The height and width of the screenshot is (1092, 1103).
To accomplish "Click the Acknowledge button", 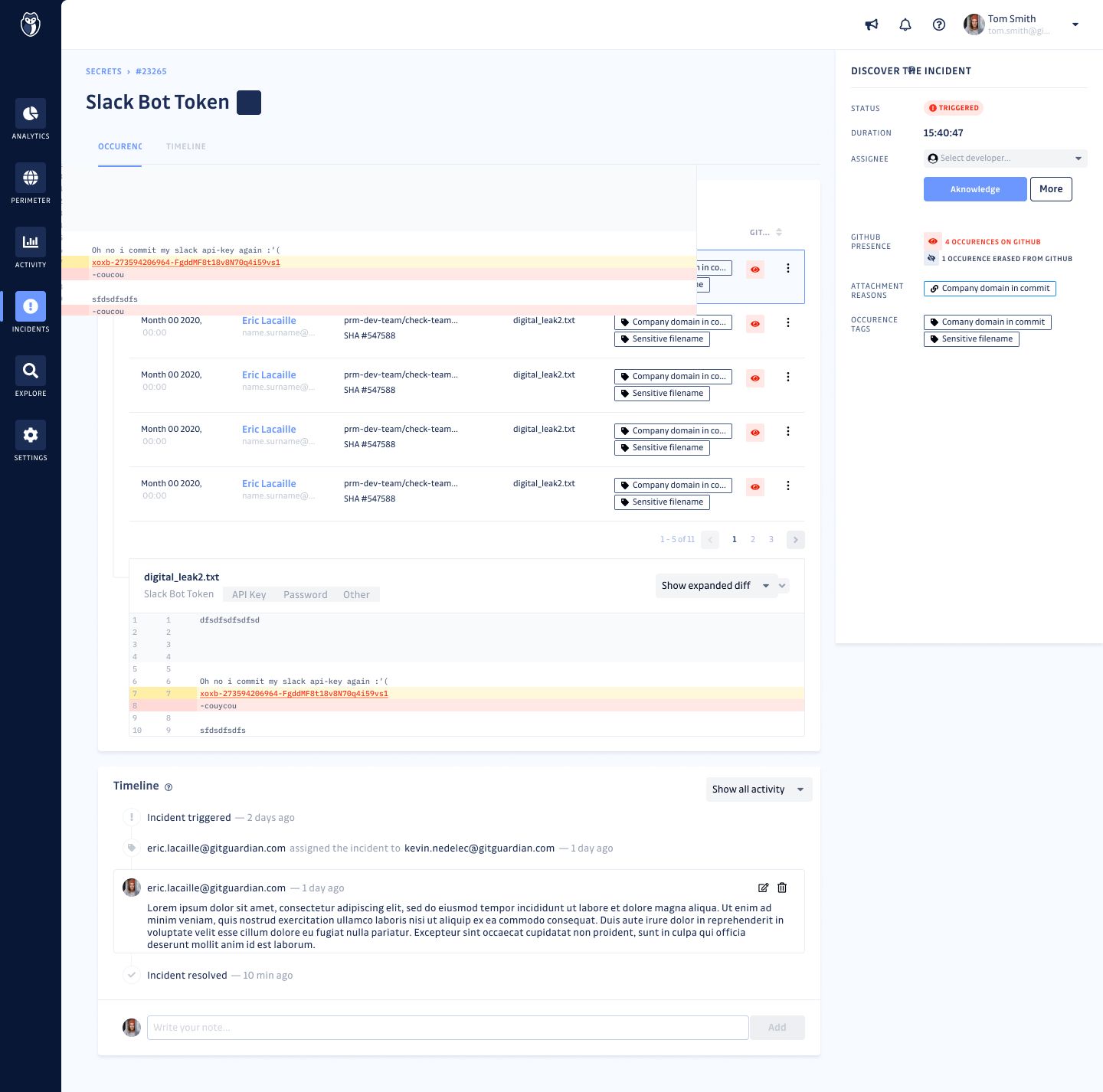I will [x=974, y=189].
